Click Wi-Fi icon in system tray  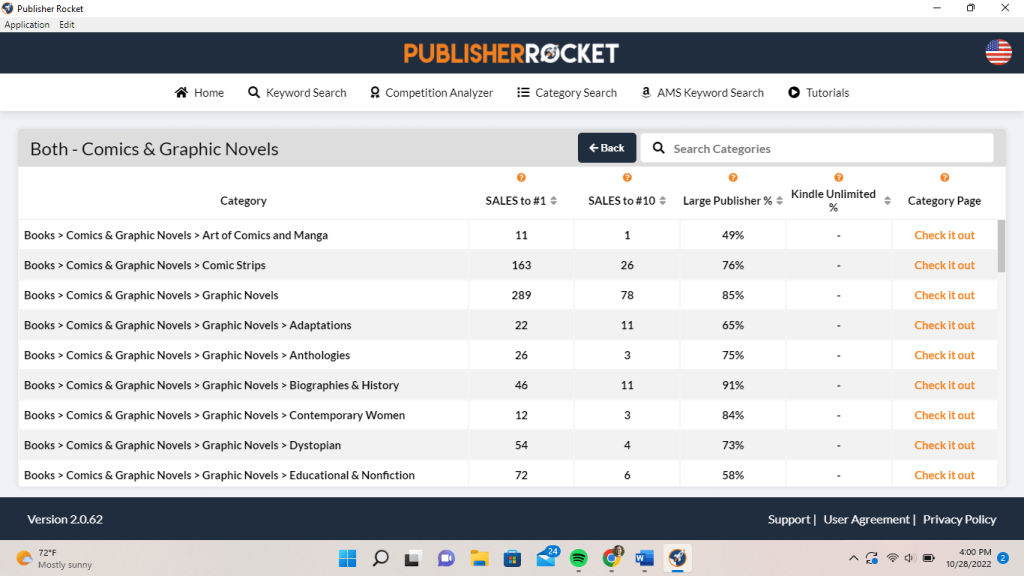coord(892,558)
